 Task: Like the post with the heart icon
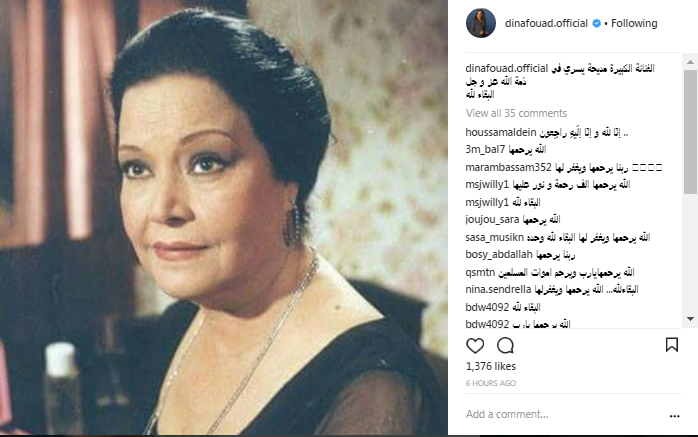click(475, 345)
